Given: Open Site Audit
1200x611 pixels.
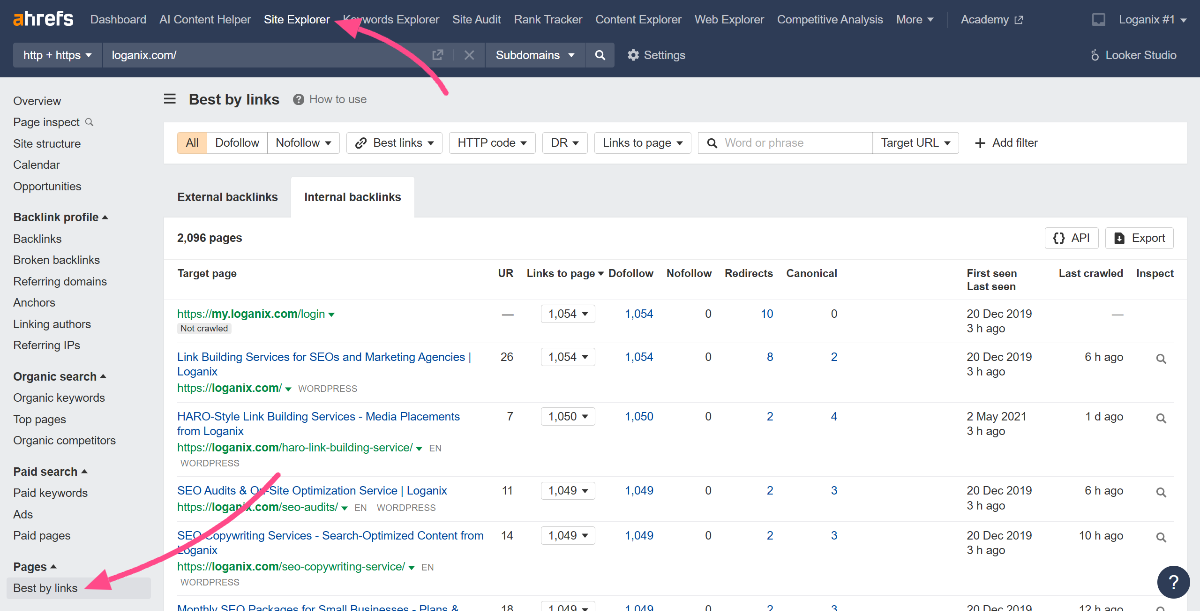Looking at the screenshot, I should [x=477, y=19].
